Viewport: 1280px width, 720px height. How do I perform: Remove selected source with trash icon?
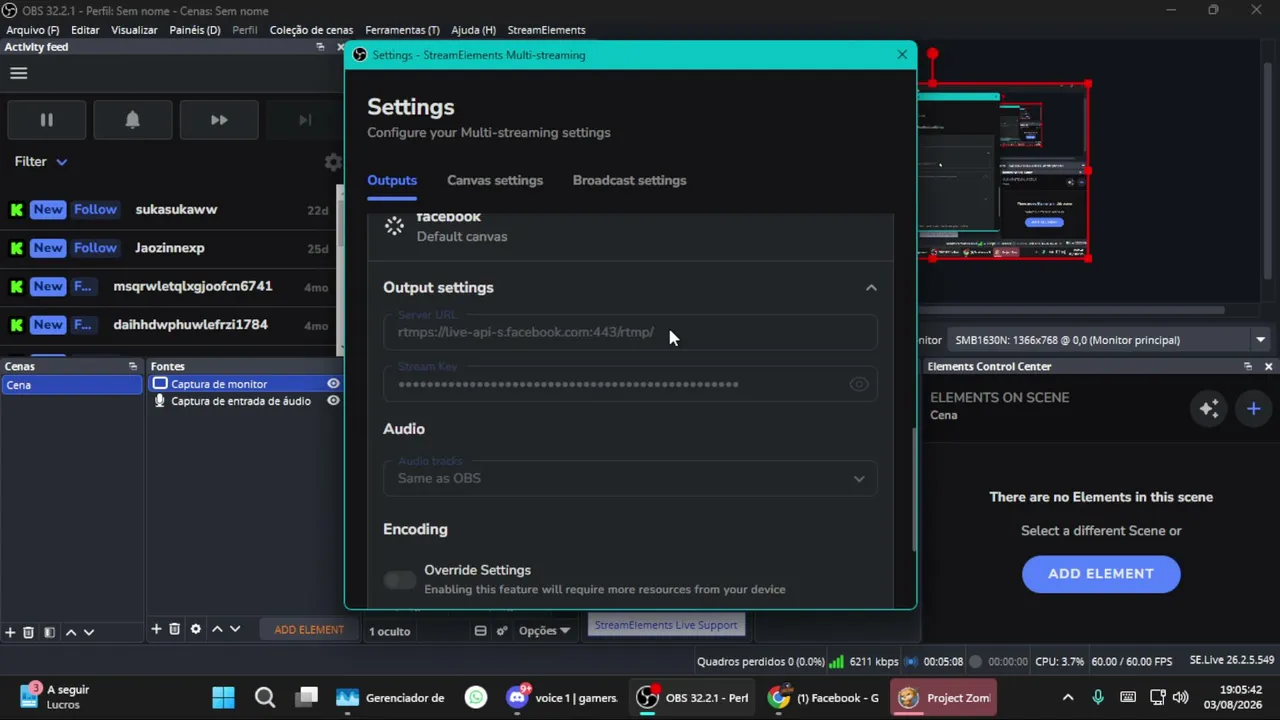pyautogui.click(x=174, y=629)
